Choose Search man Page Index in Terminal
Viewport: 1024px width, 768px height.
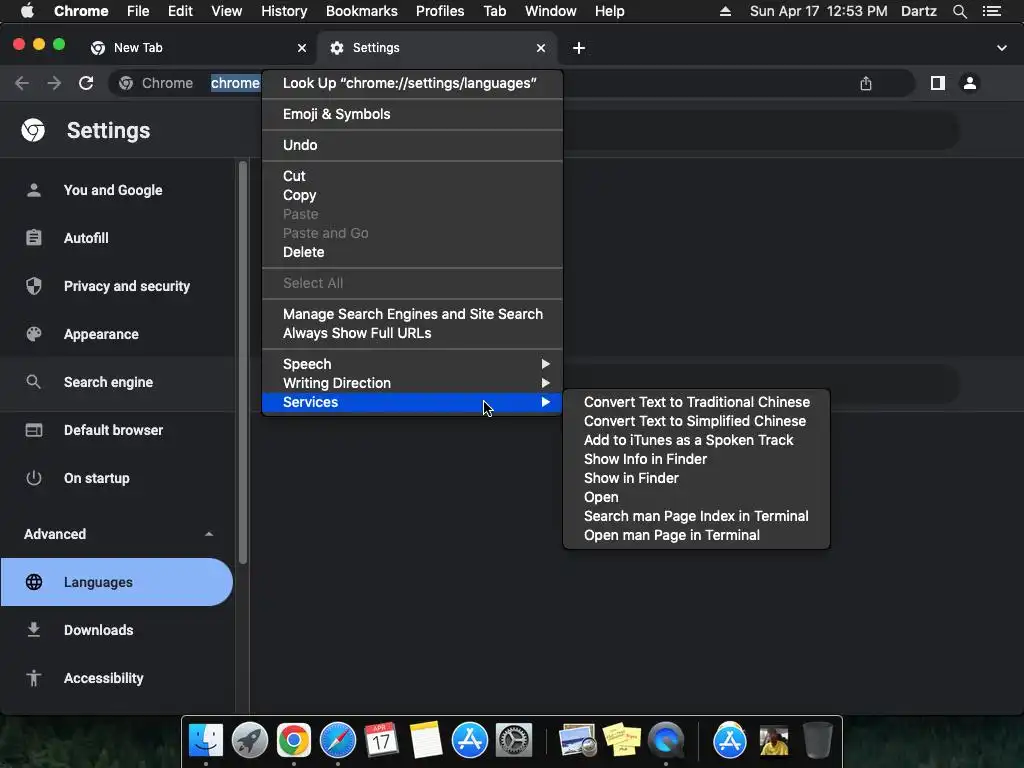(x=696, y=515)
